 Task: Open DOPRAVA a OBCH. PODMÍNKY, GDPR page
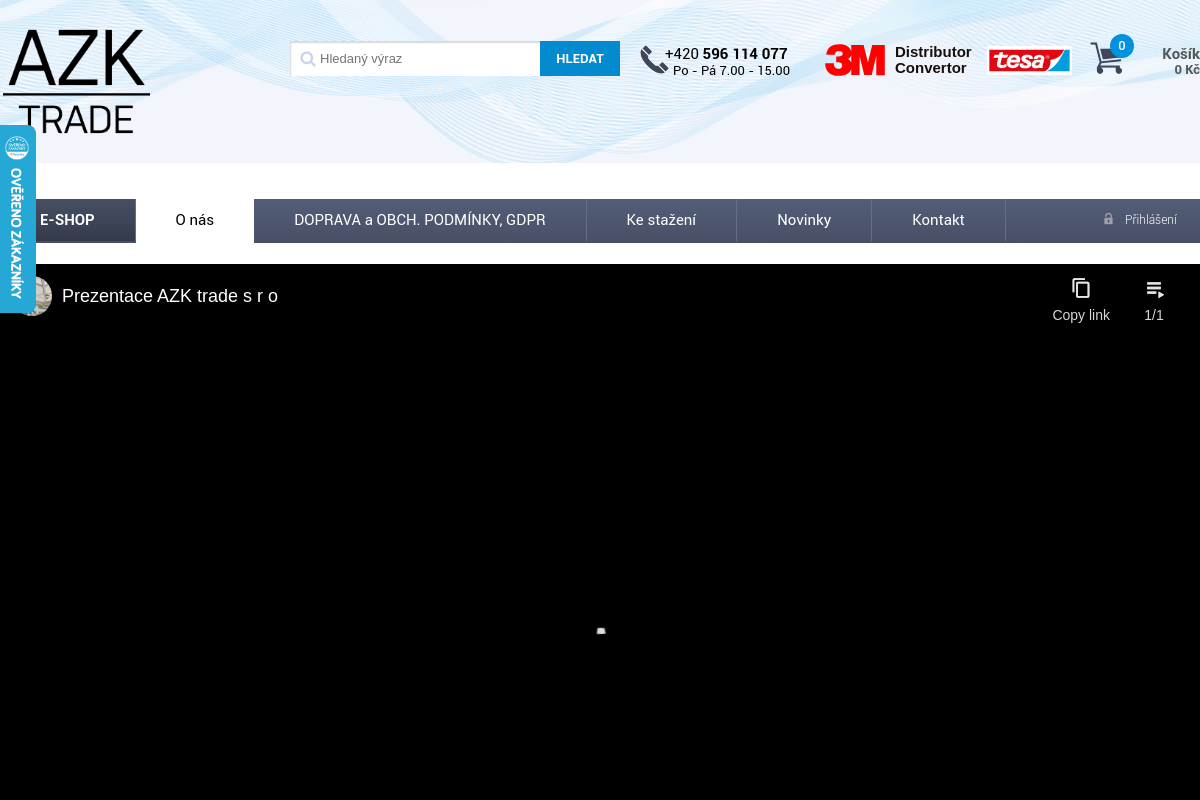click(x=420, y=220)
